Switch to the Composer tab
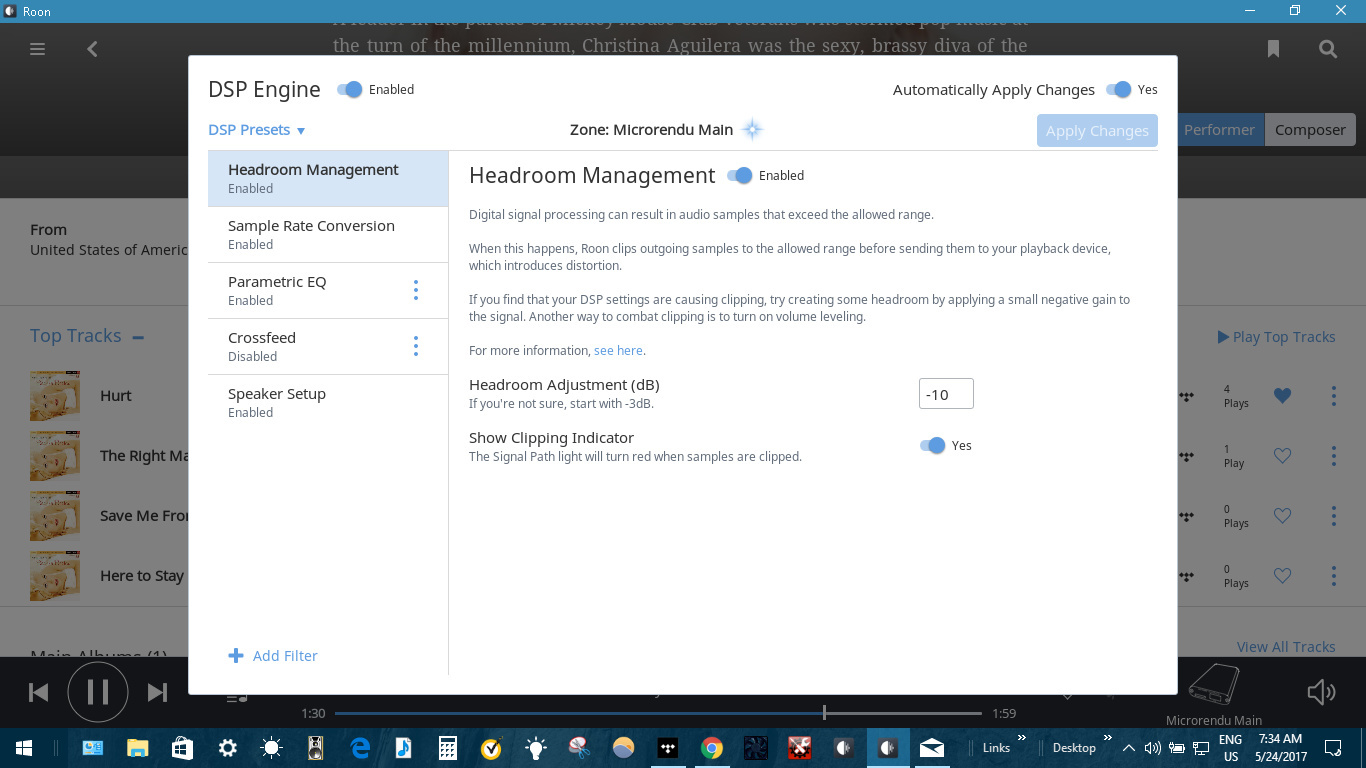Viewport: 1366px width, 768px height. click(x=1310, y=130)
